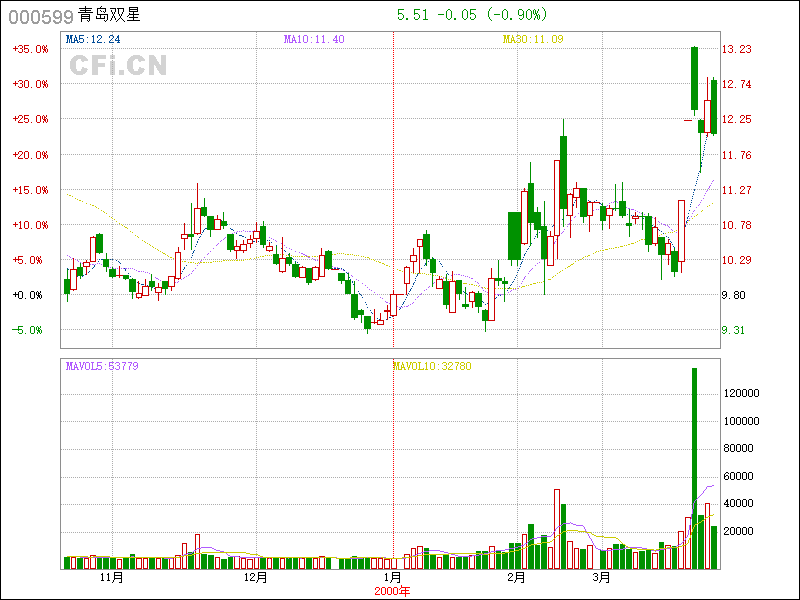
Task: Click the MAVOL5:53779 volume label
Action: click(x=102, y=366)
